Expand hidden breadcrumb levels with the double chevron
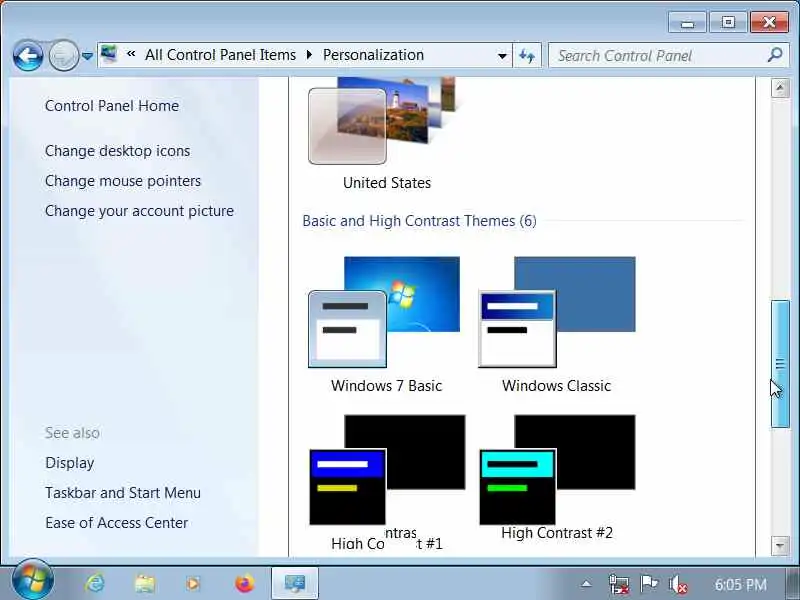 pyautogui.click(x=131, y=54)
